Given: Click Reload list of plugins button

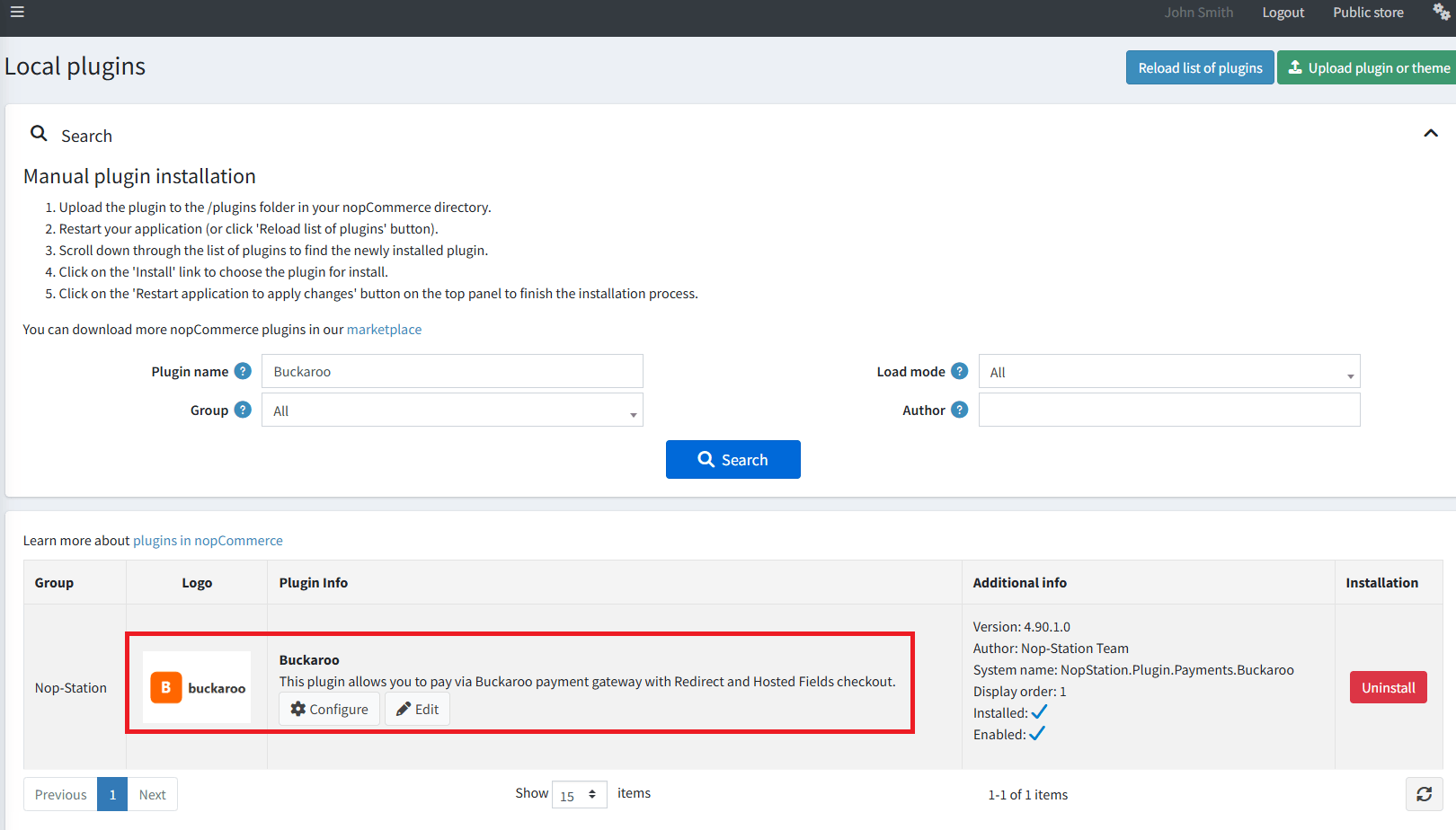Looking at the screenshot, I should pyautogui.click(x=1200, y=67).
